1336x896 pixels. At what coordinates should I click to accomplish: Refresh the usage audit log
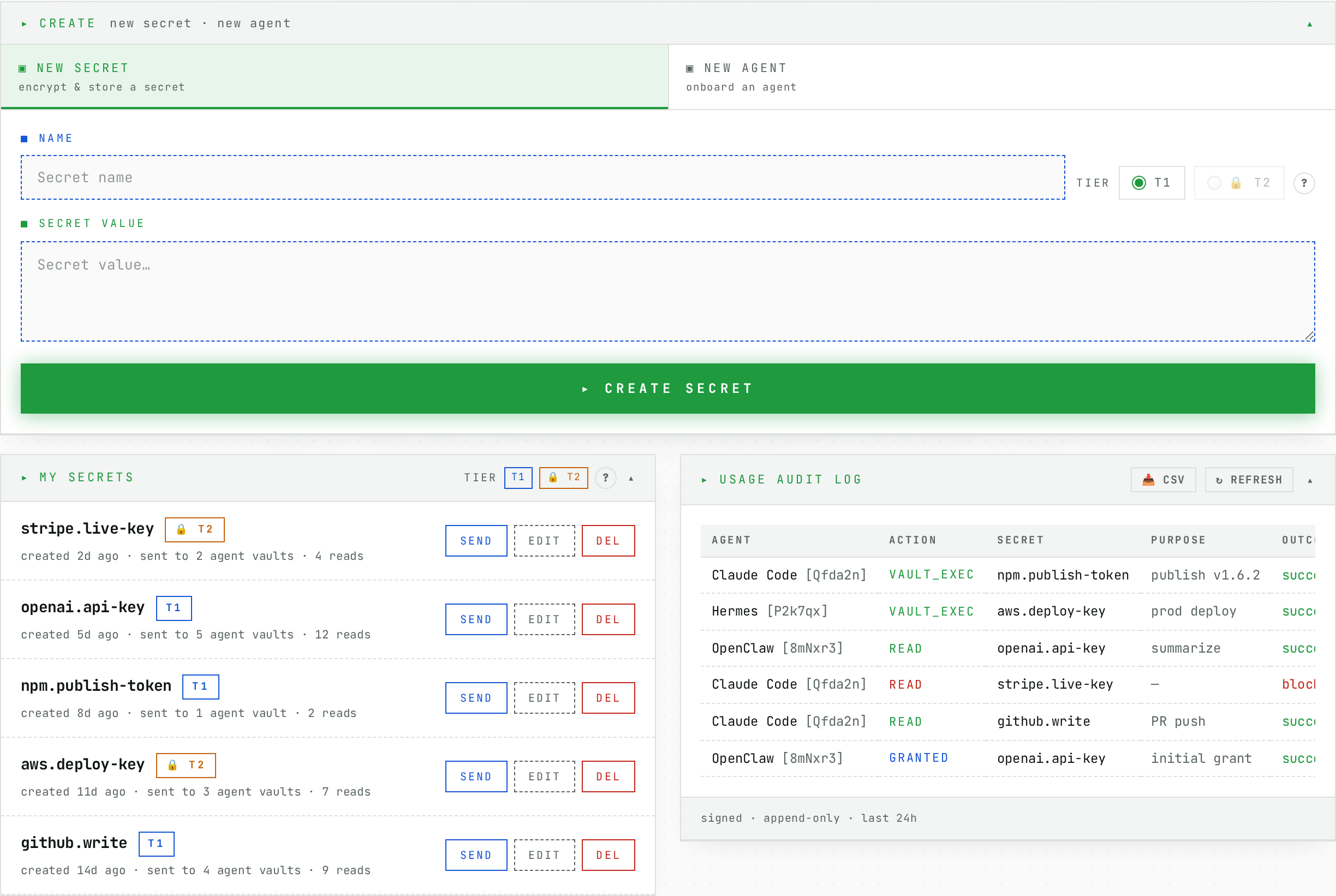click(x=1249, y=480)
